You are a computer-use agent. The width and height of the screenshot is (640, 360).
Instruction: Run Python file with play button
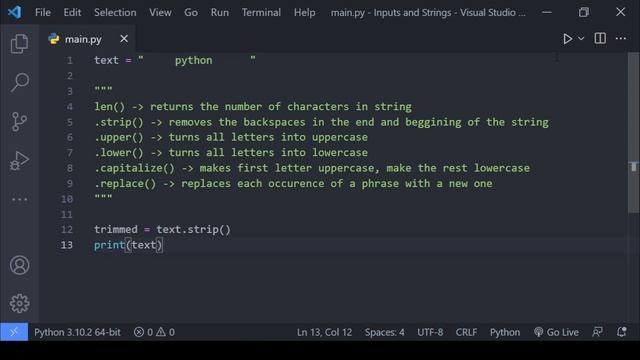pos(567,38)
